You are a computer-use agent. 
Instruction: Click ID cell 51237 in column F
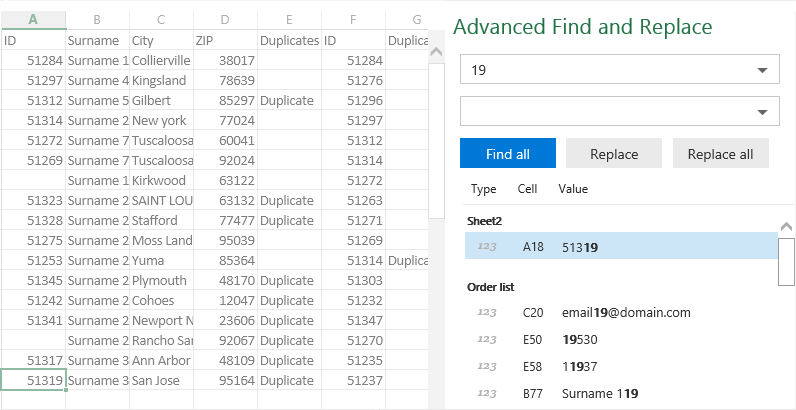point(353,381)
